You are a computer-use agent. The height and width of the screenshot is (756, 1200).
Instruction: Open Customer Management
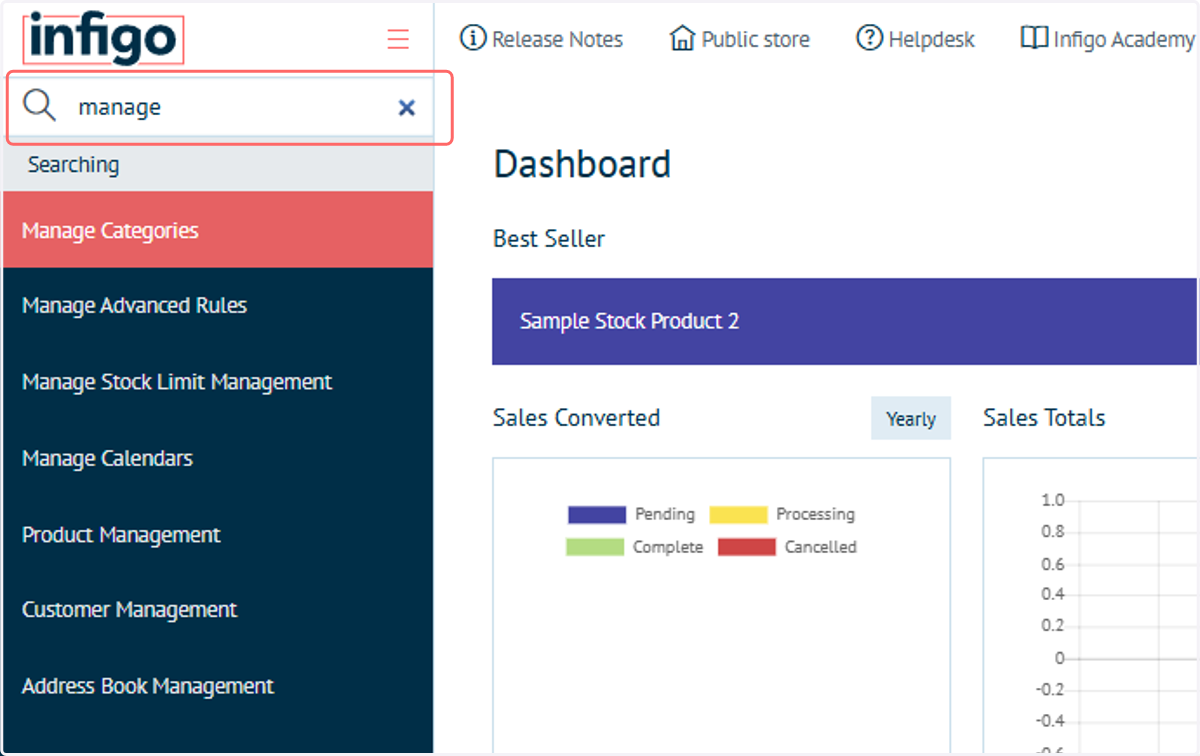click(218, 610)
